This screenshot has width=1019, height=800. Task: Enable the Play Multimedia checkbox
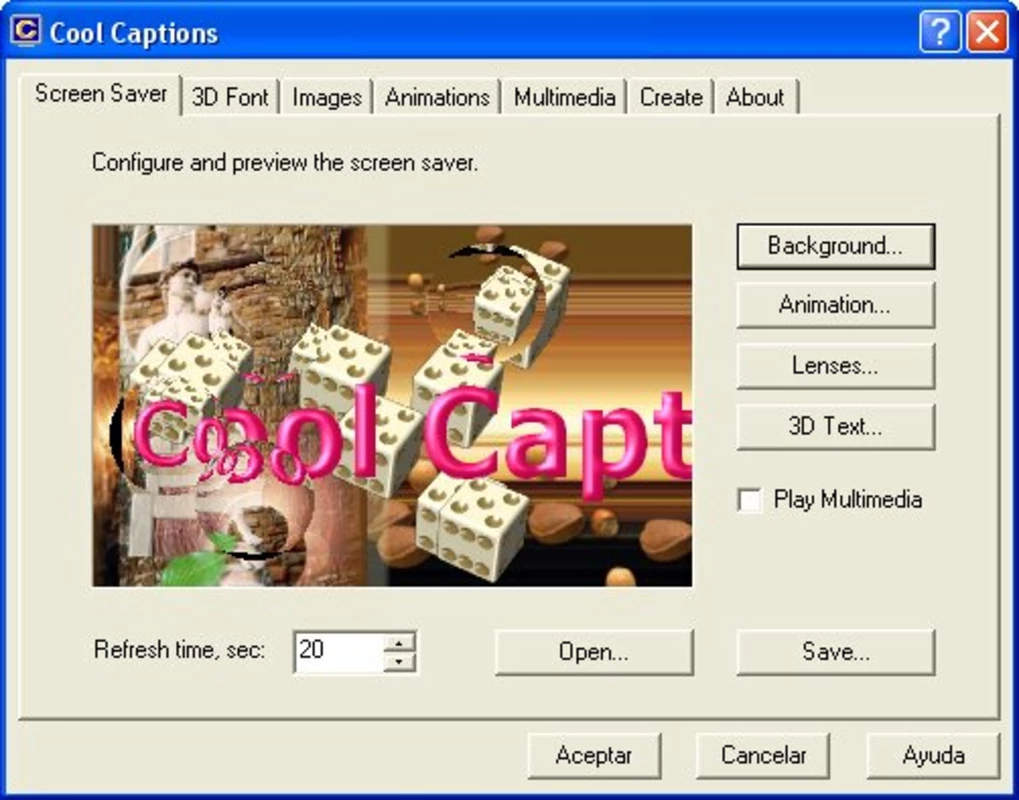[x=750, y=500]
